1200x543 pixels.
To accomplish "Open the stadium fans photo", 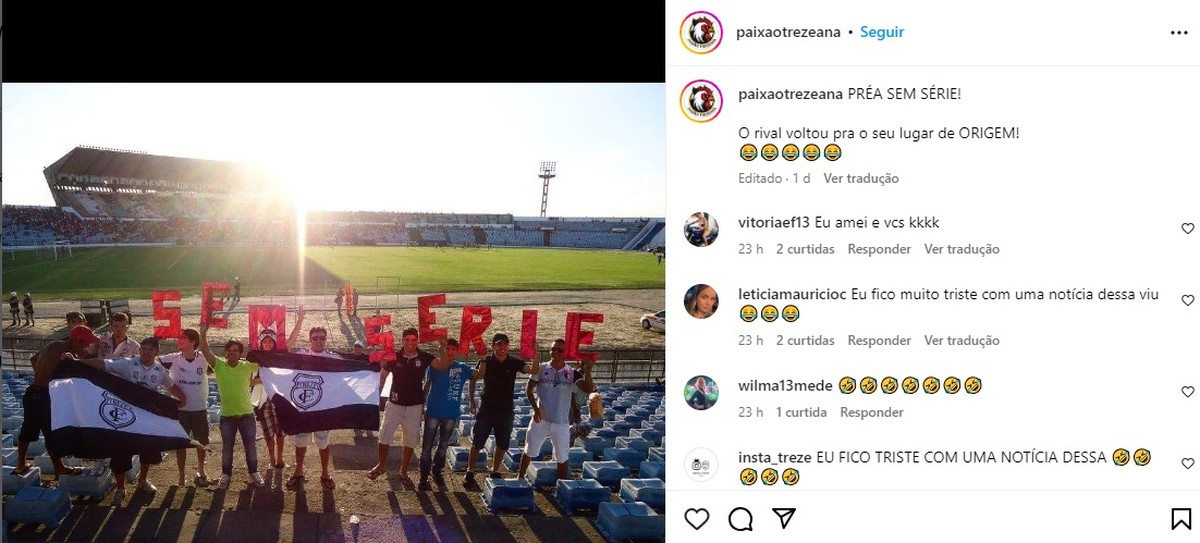I will pos(333,312).
